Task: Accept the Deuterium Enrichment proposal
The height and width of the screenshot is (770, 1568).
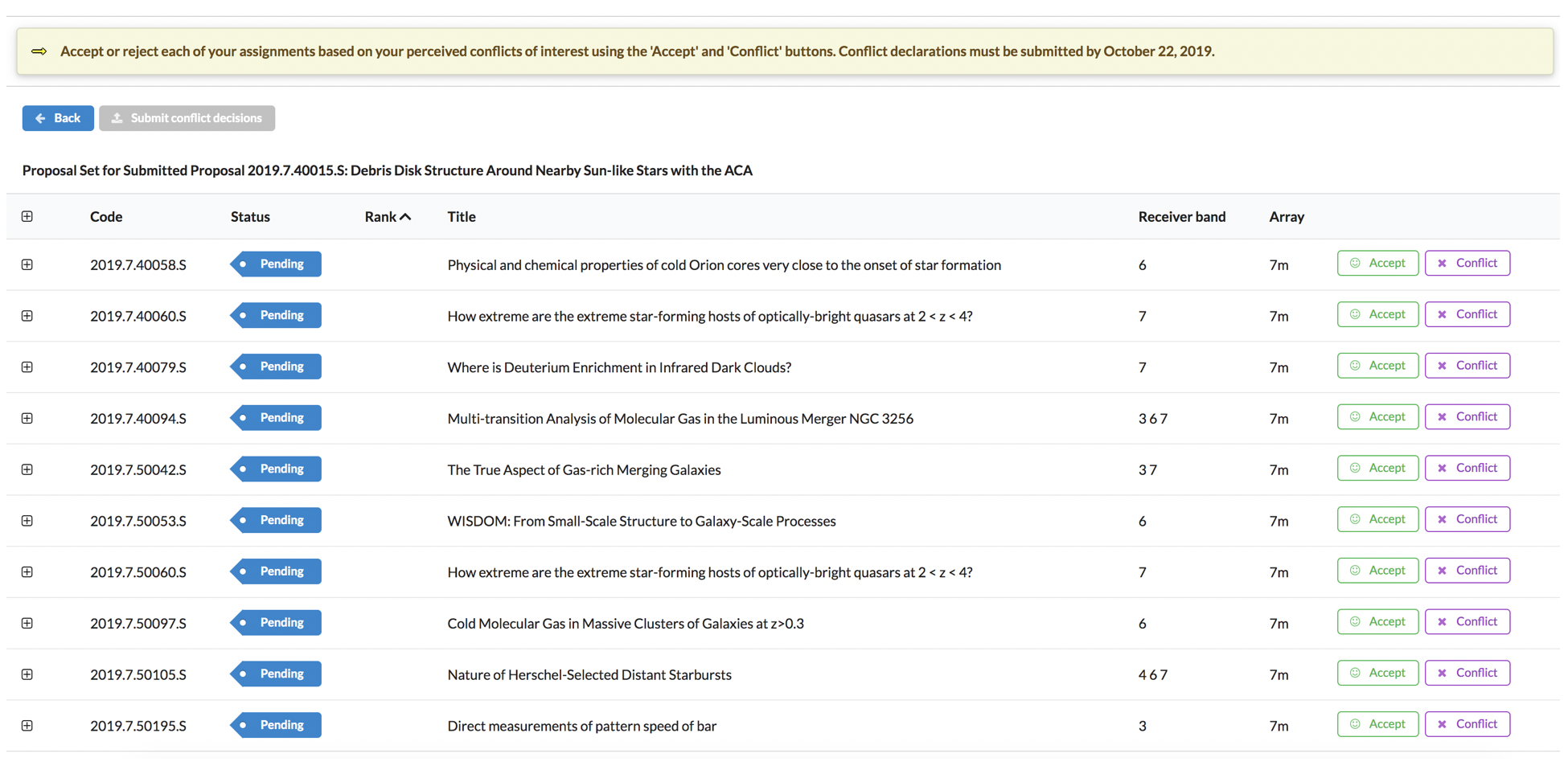Action: [1377, 366]
